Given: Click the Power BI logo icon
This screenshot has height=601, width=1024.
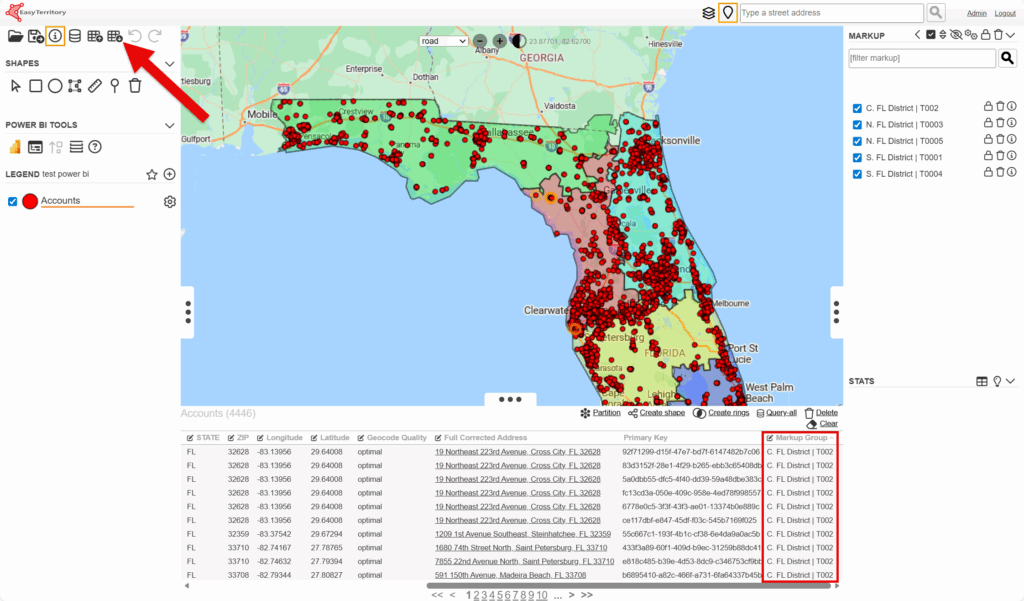Looking at the screenshot, I should [15, 147].
